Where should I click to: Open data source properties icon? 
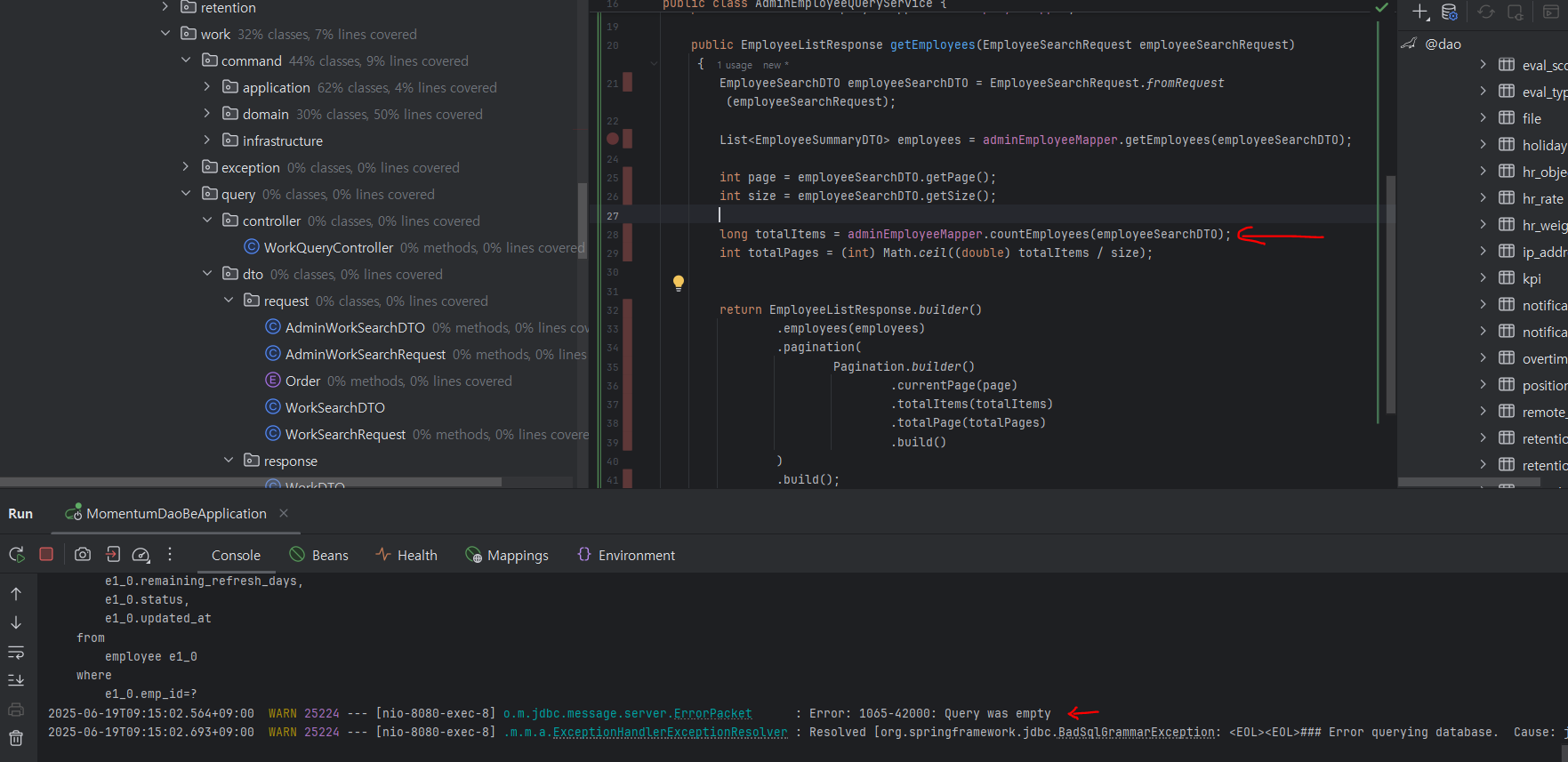(1450, 12)
